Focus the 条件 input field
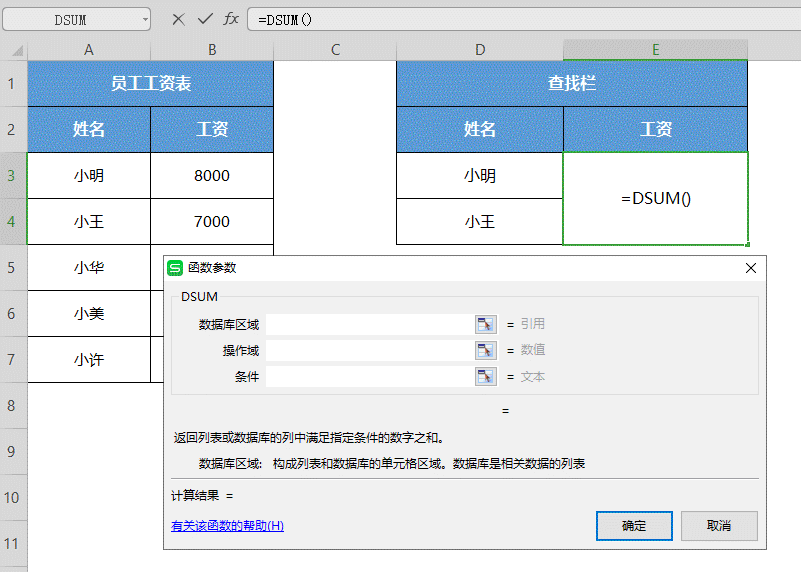 tap(370, 377)
